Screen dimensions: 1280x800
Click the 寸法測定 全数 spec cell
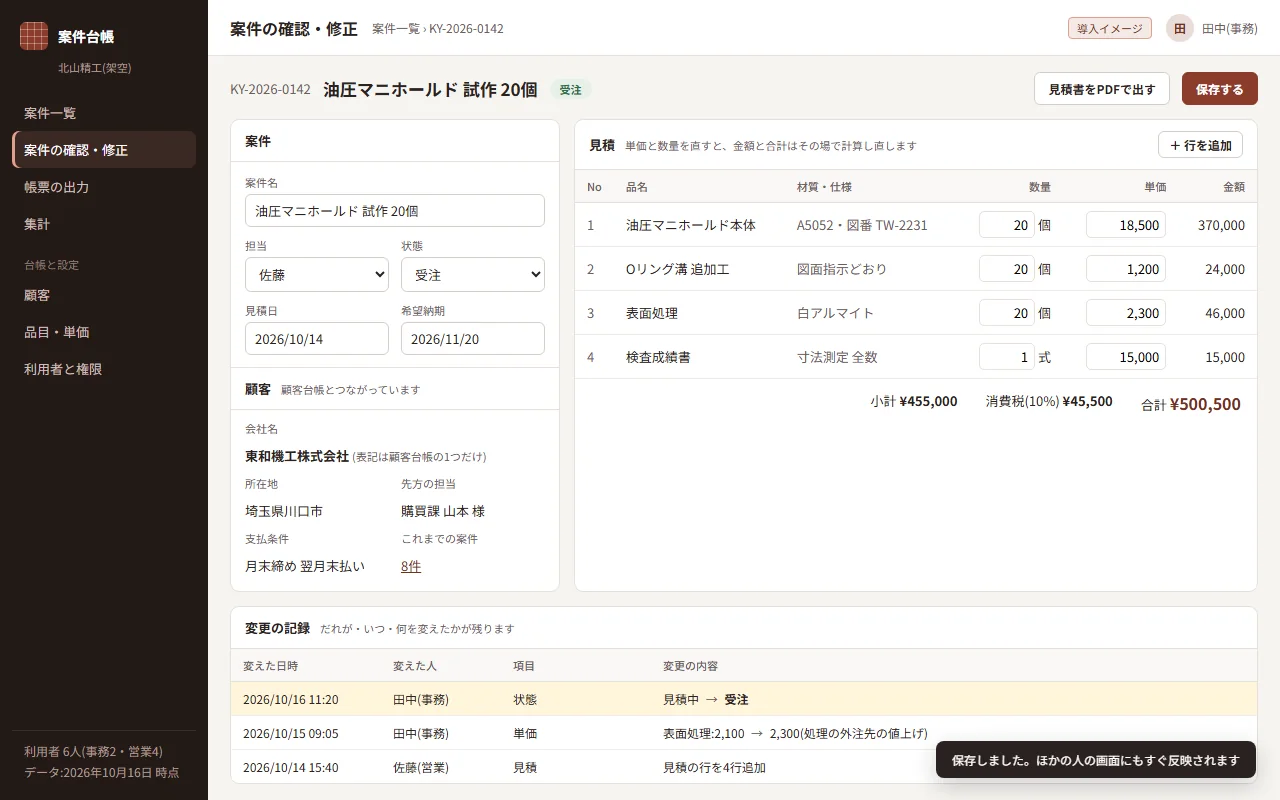(x=837, y=357)
